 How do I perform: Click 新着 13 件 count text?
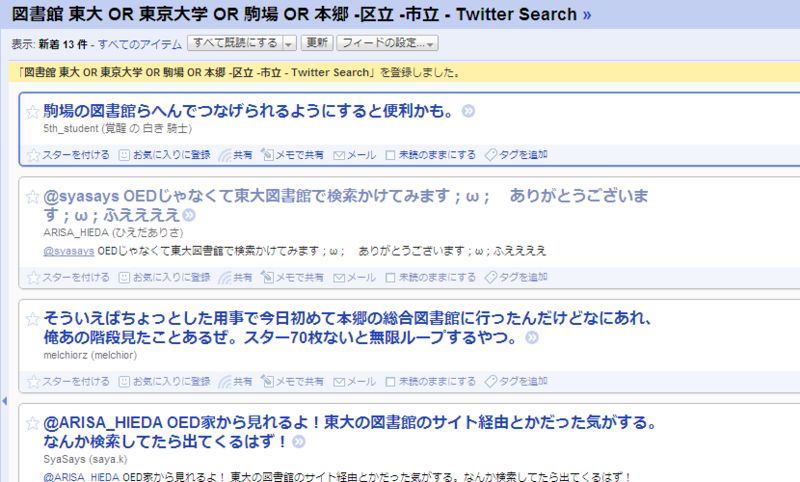pyautogui.click(x=62, y=44)
